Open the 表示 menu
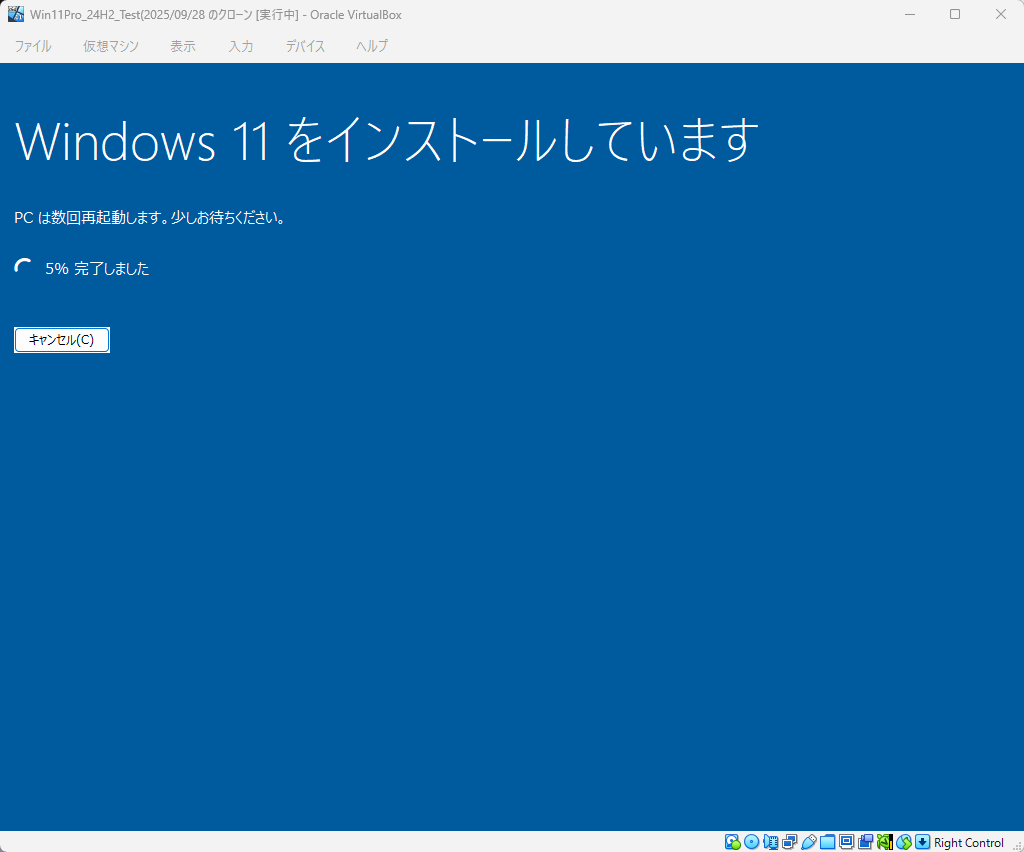1024x852 pixels. (x=183, y=46)
